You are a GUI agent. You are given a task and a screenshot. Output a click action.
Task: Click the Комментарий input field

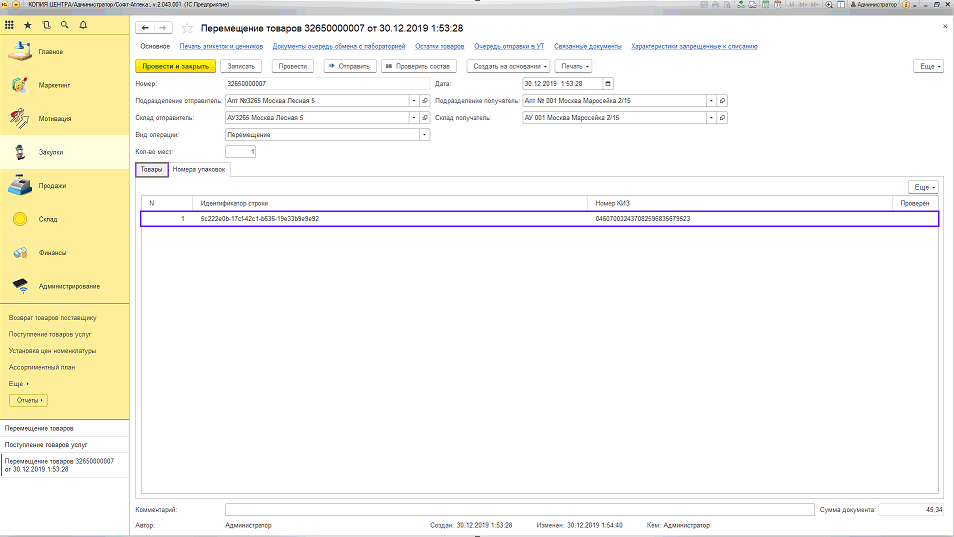[519, 509]
